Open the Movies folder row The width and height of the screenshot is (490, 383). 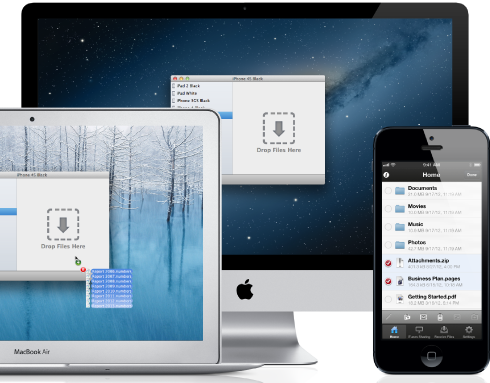pyautogui.click(x=431, y=209)
